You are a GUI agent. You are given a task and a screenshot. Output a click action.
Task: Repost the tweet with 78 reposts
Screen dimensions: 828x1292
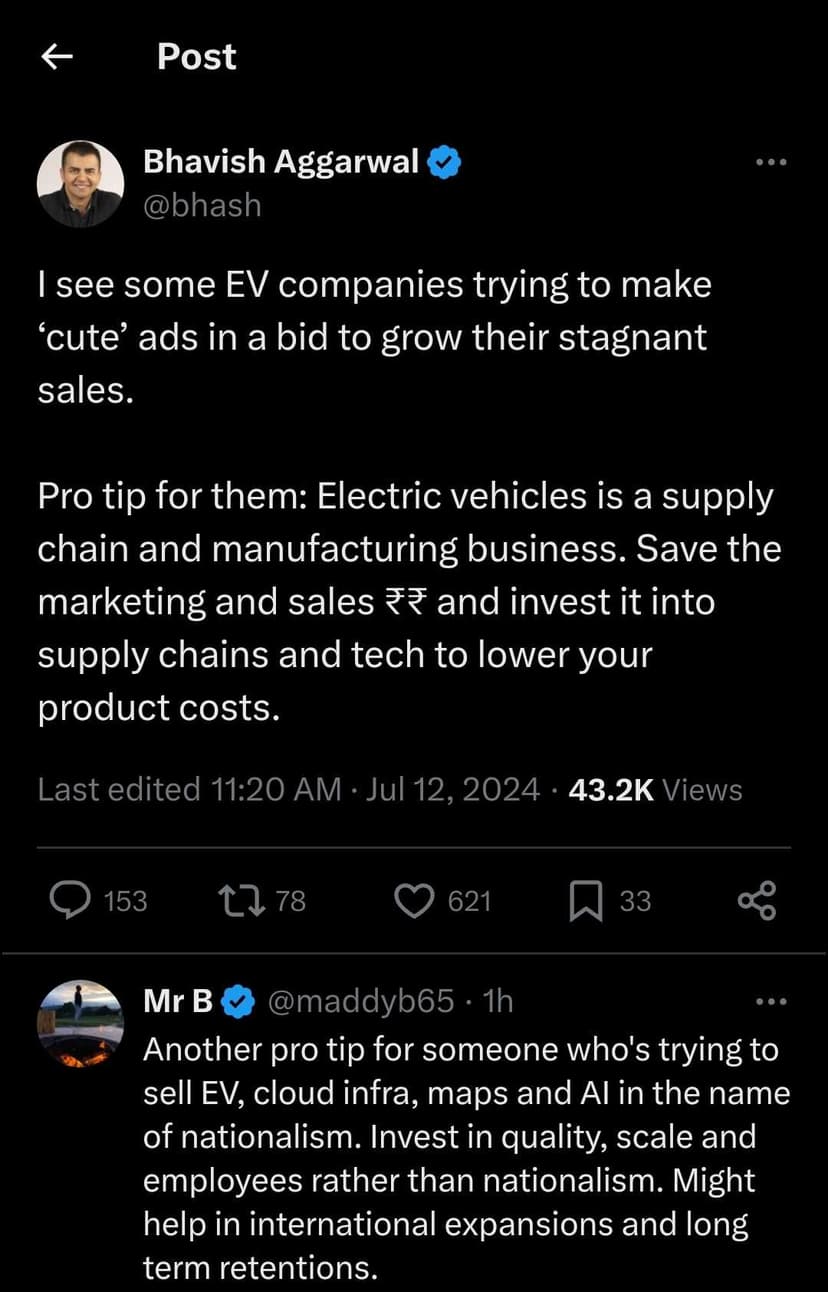240,901
